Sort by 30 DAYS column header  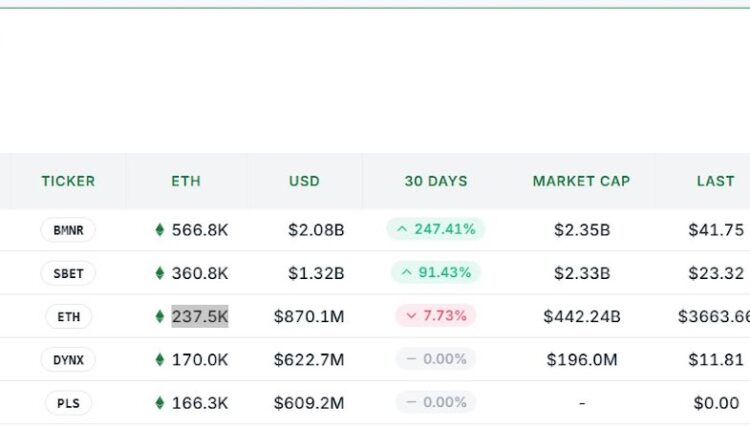click(436, 181)
